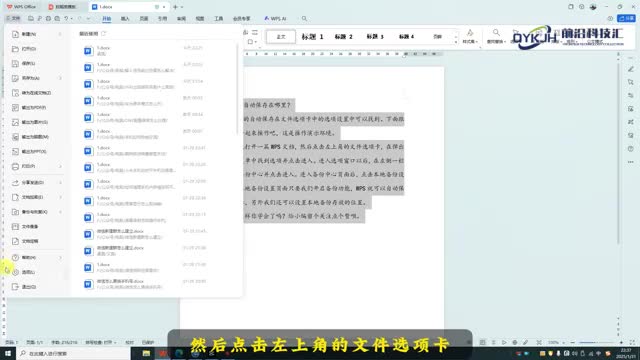Switch to the 引用 ribbon tab
This screenshot has width=640, height=360.
point(162,18)
